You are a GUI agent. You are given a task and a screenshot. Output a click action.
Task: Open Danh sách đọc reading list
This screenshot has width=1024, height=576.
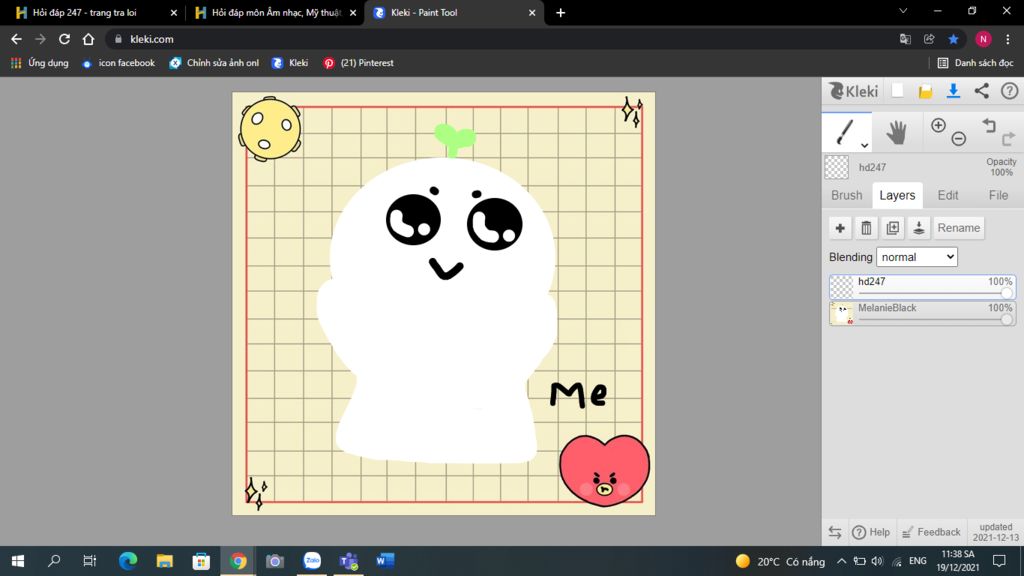click(975, 63)
